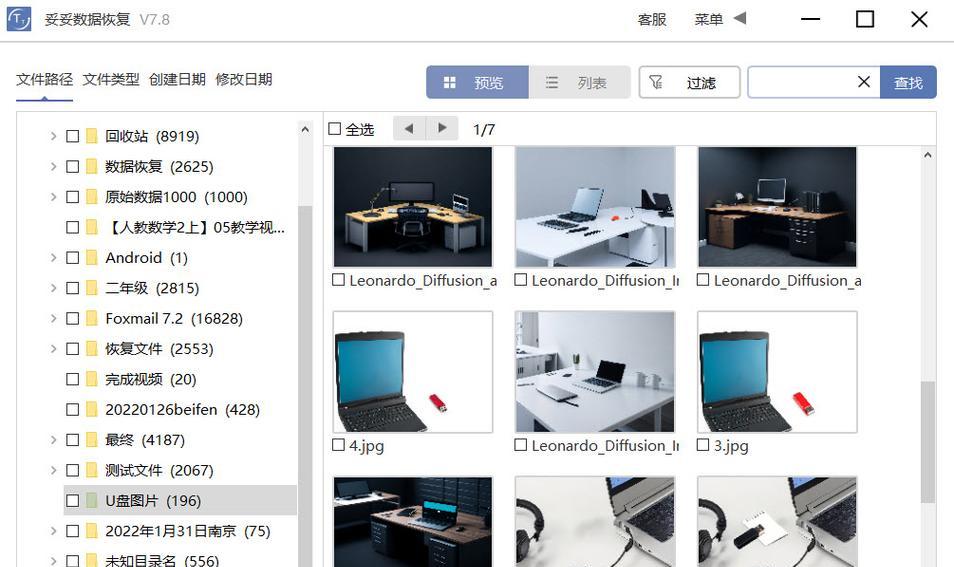Switch to the 文件路径 tab
The height and width of the screenshot is (567, 954).
pyautogui.click(x=44, y=79)
